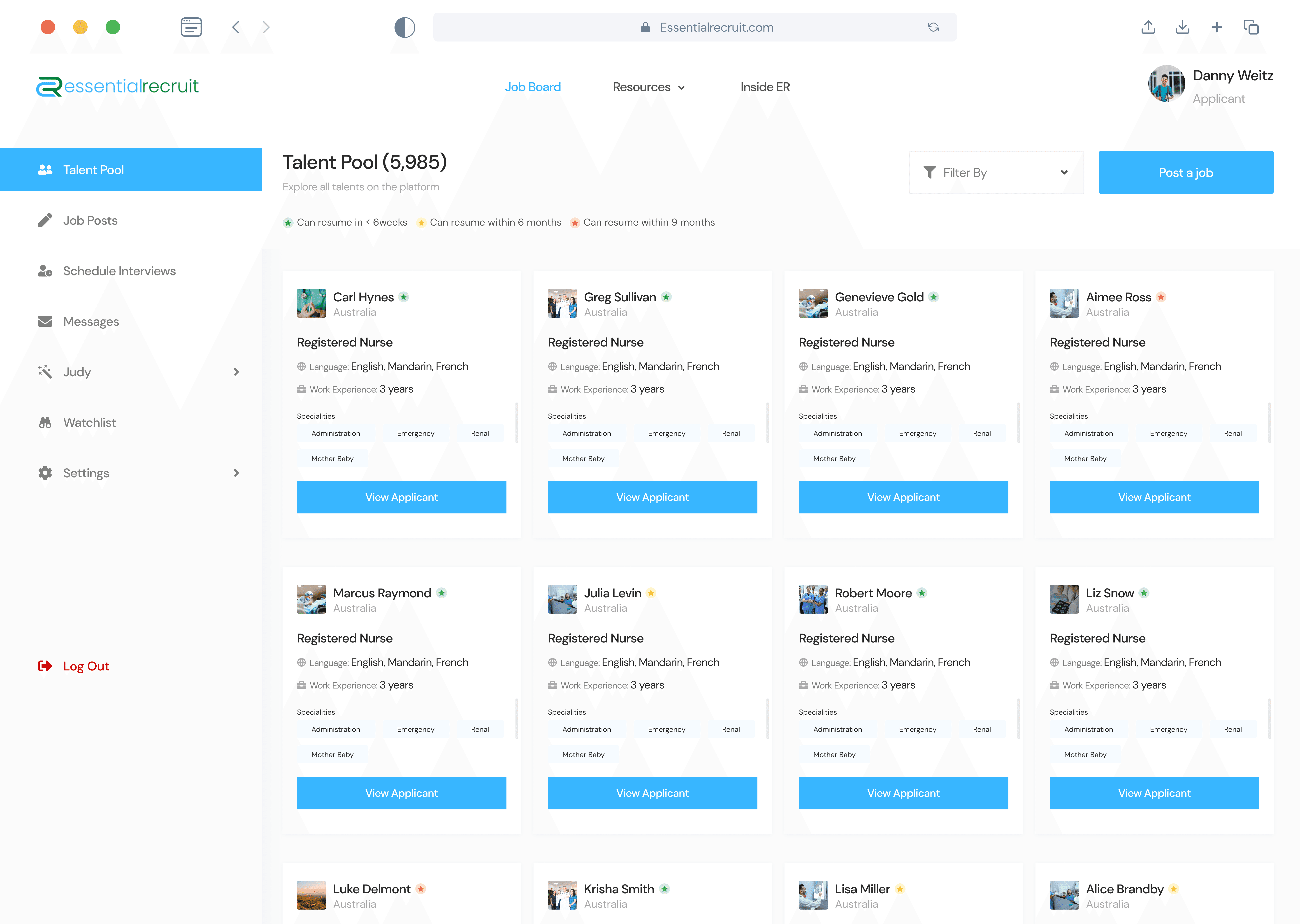The image size is (1300, 924).
Task: Open Robert Moore name link
Action: [x=873, y=593]
